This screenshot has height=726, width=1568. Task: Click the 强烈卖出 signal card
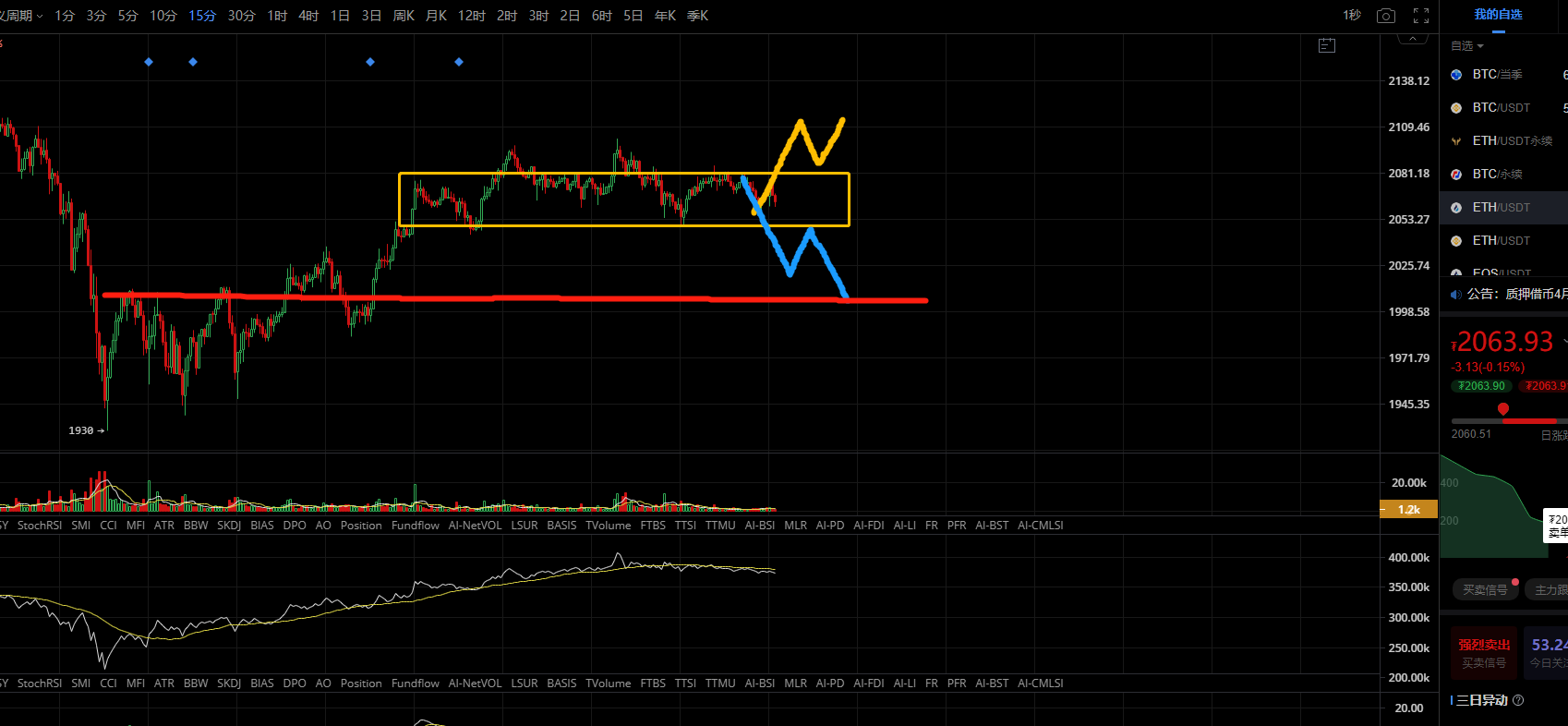(1484, 653)
